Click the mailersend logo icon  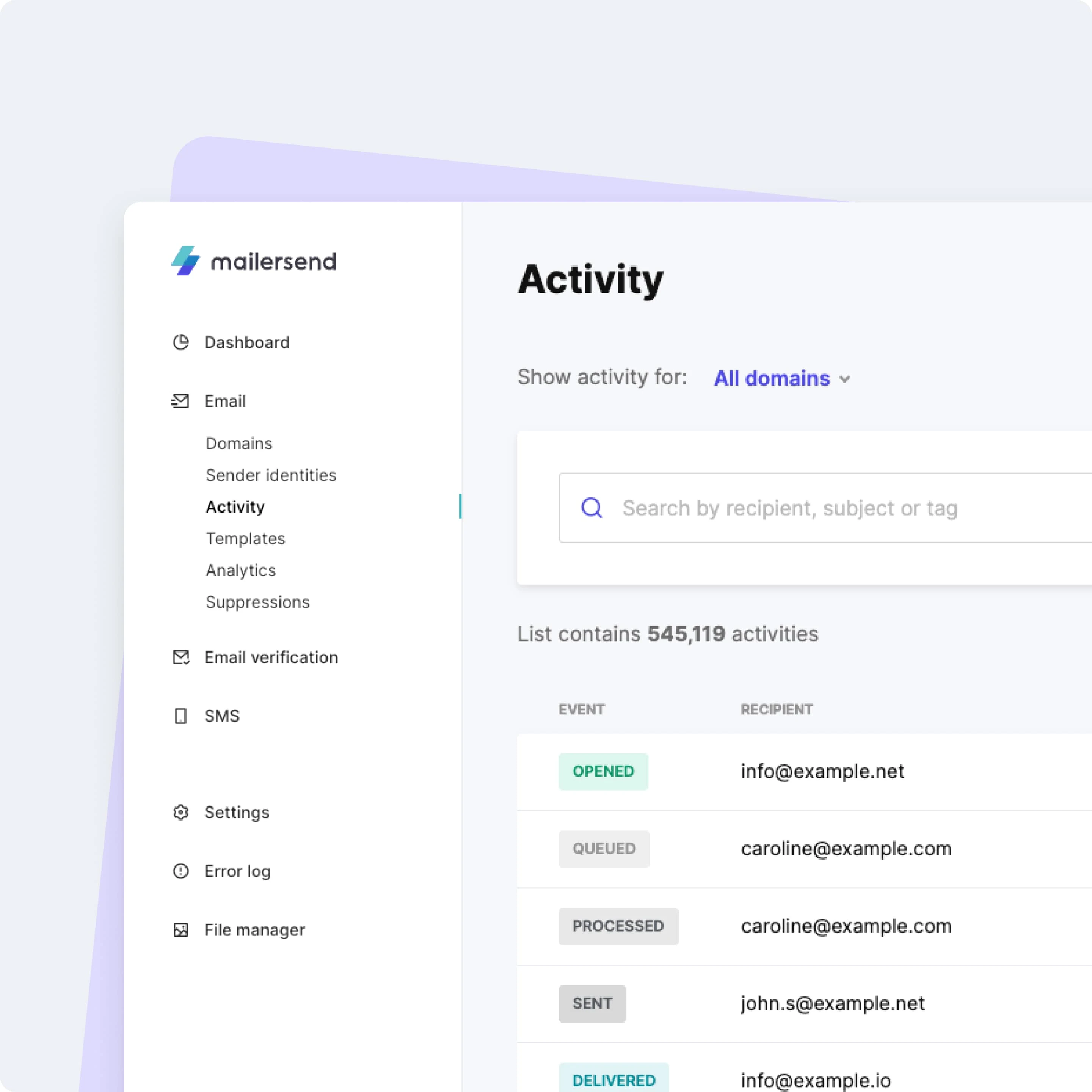coord(185,260)
